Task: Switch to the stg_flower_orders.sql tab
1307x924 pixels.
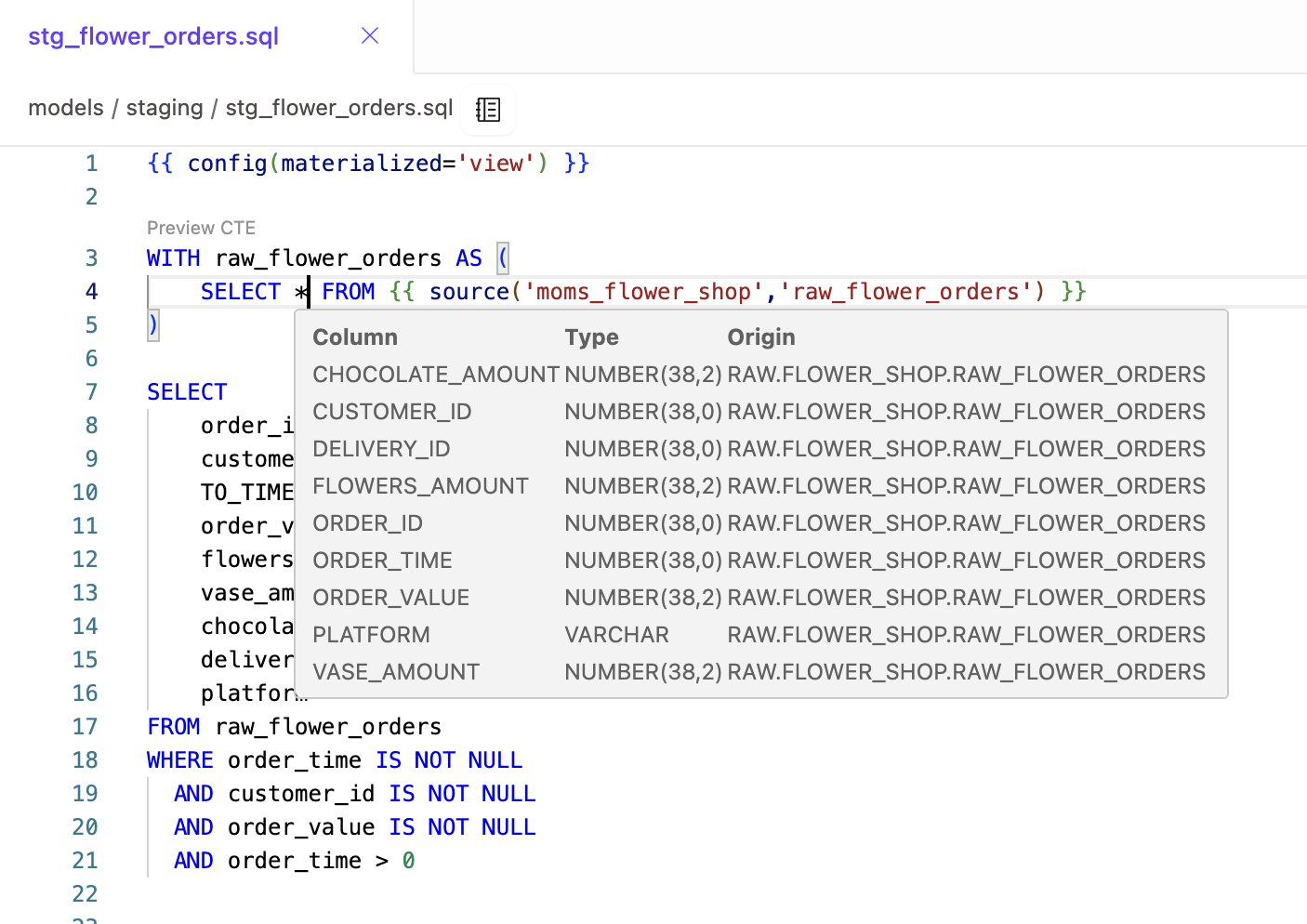Action: (x=152, y=35)
